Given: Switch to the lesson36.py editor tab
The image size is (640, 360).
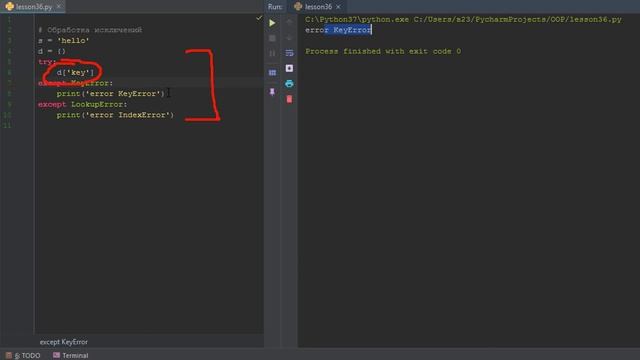Looking at the screenshot, I should (x=34, y=7).
